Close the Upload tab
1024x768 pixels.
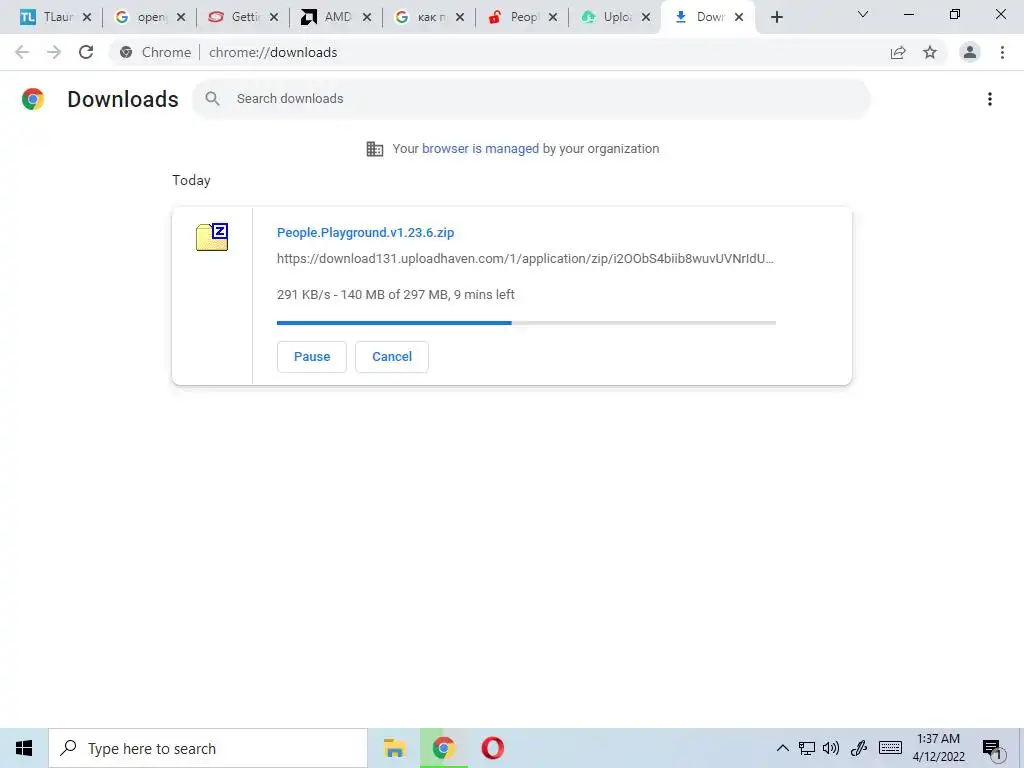tap(646, 17)
